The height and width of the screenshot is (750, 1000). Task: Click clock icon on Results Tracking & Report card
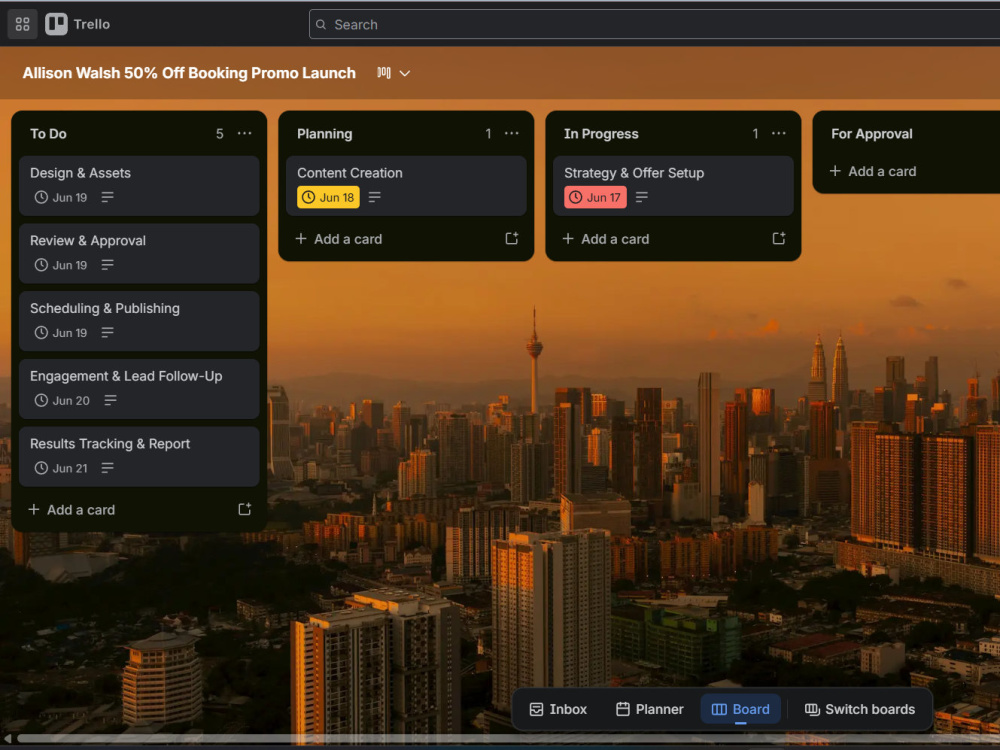pyautogui.click(x=41, y=467)
